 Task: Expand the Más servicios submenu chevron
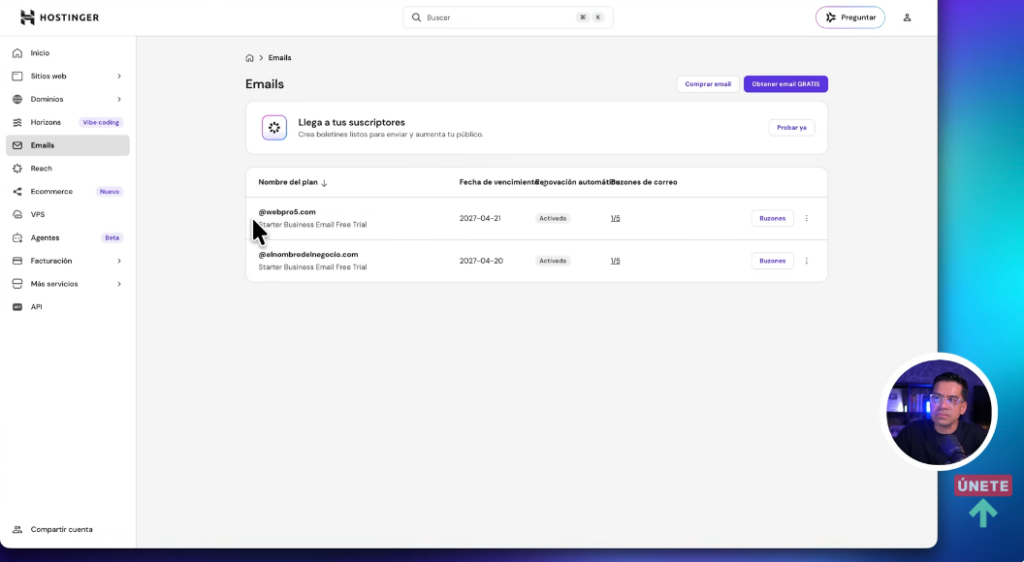119,284
